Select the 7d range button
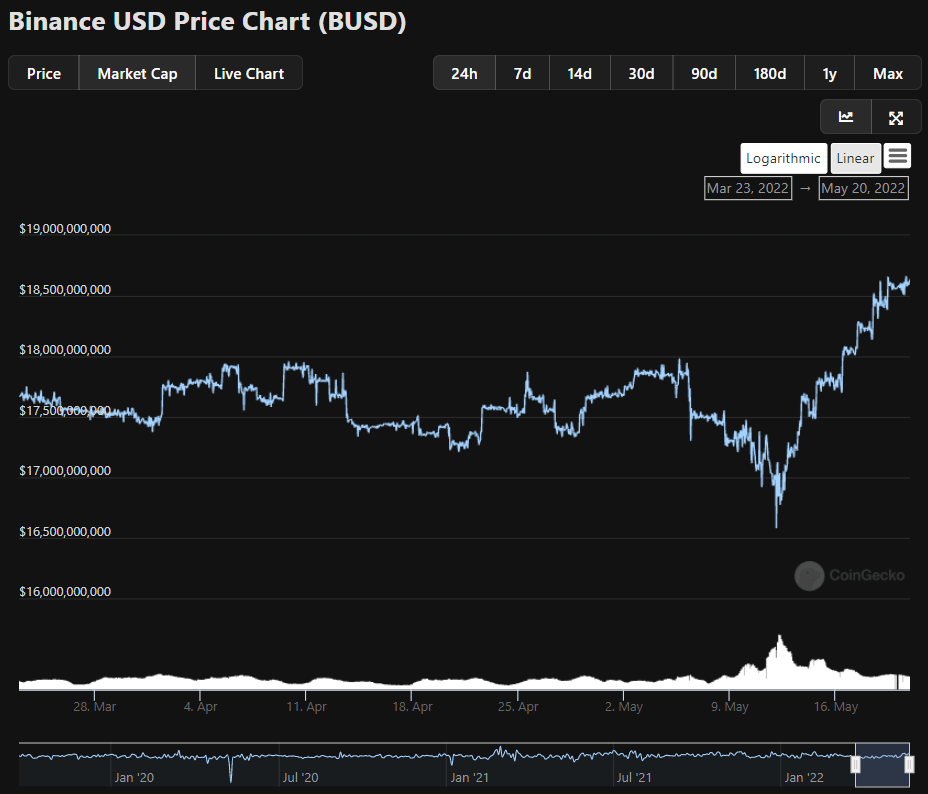Viewport: 928px width, 794px height. (x=522, y=73)
